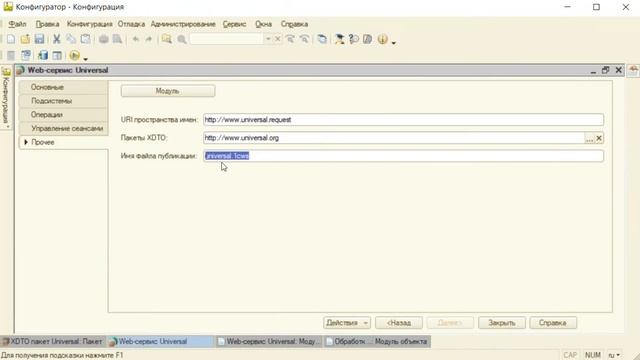The width and height of the screenshot is (640, 360).
Task: Open the search text dropdown arrow
Action: coord(268,39)
